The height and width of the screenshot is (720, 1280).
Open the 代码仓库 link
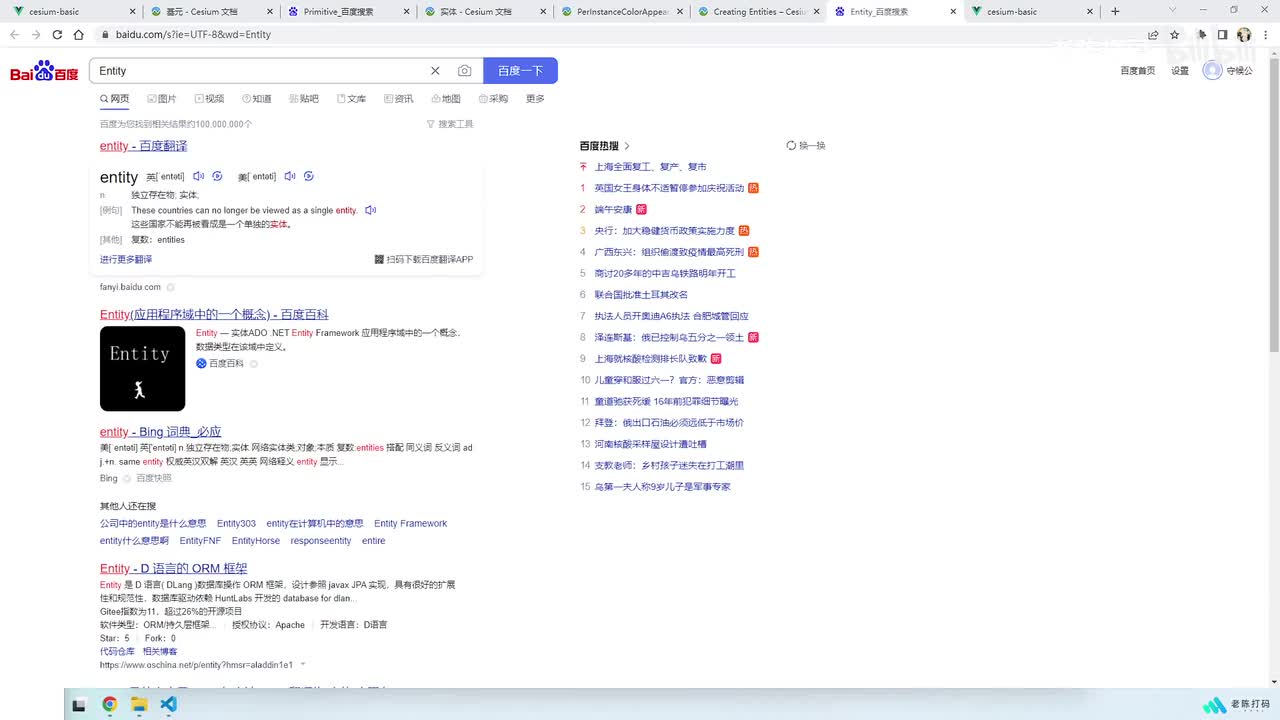point(117,651)
